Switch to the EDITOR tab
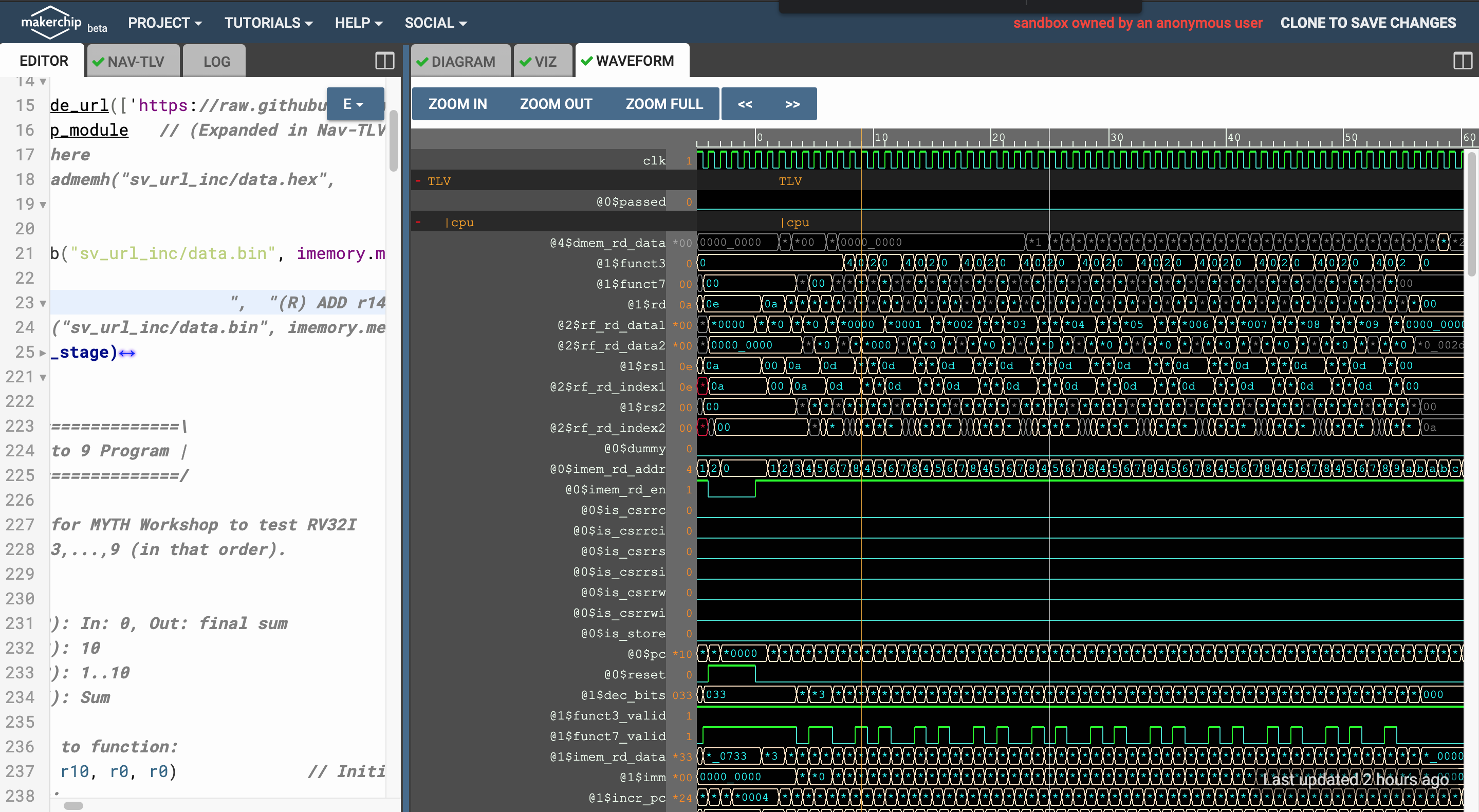 [43, 61]
